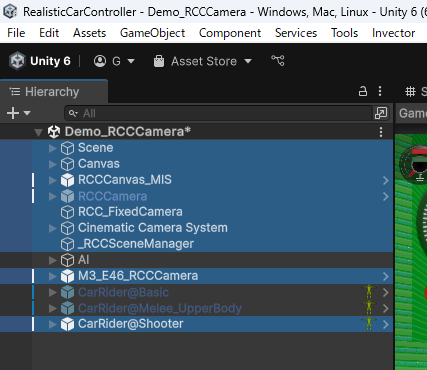427x370 pixels.
Task: Expand M3_E46_RCCCamera children
Action: (52, 276)
